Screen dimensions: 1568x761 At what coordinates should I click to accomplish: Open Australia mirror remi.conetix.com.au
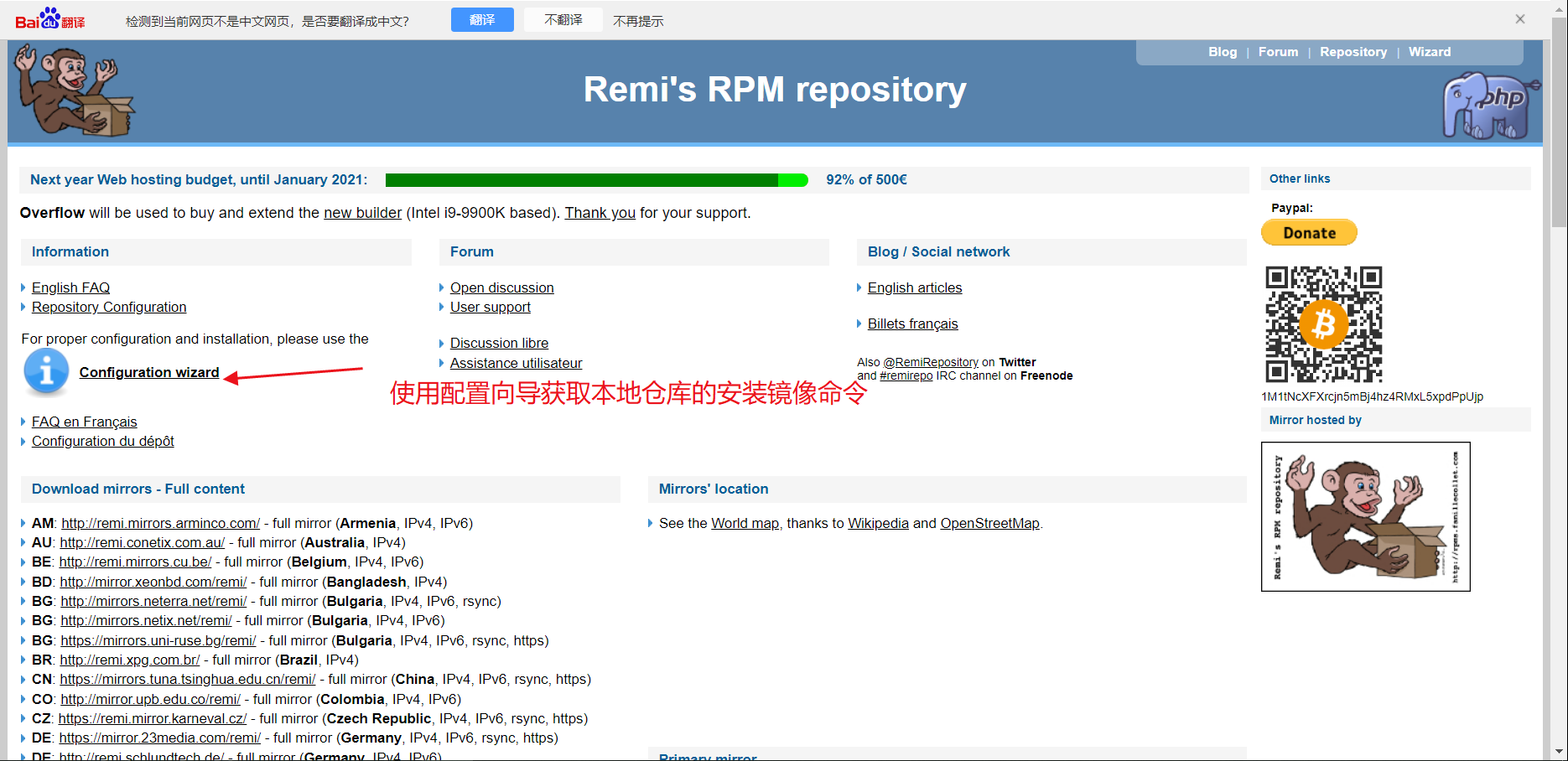[142, 542]
